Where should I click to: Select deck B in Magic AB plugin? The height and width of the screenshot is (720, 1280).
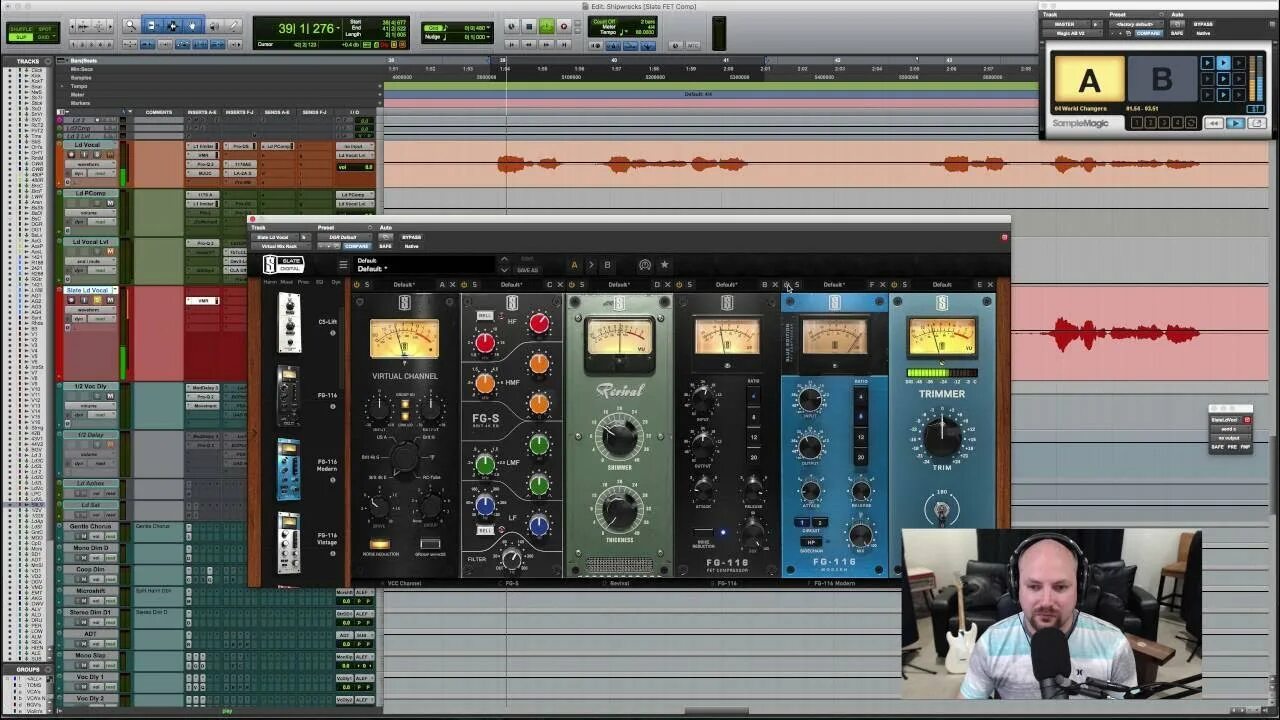click(1162, 80)
